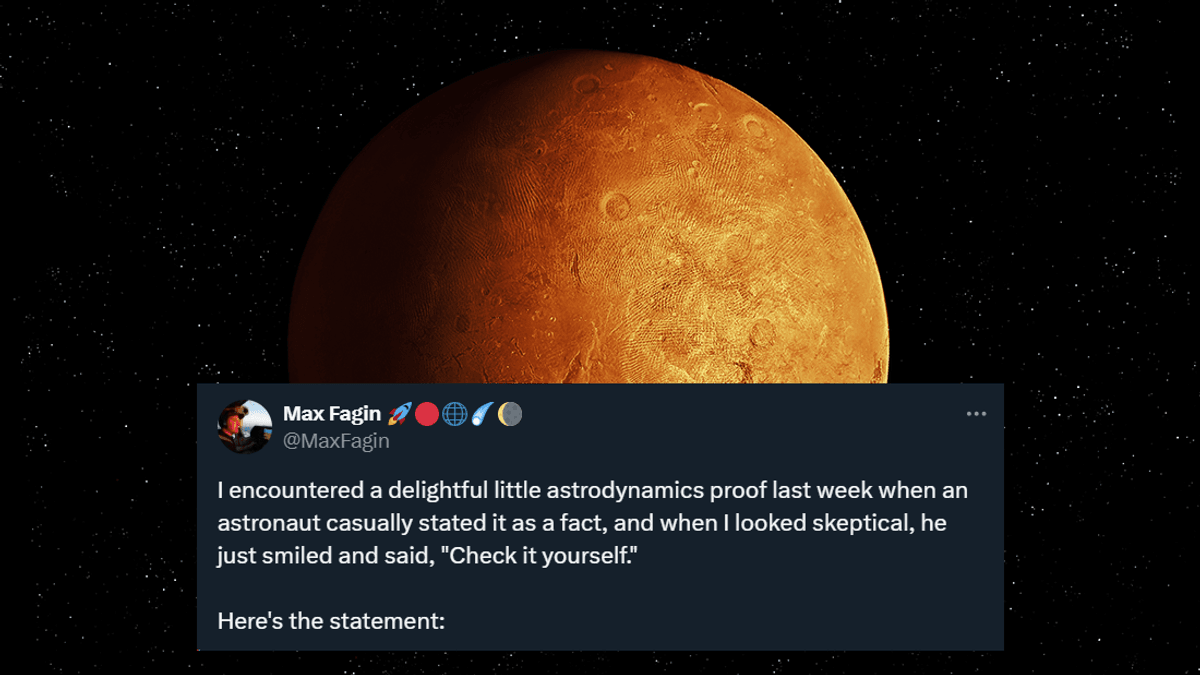Select the last emoji before the ellipsis icon
Screen dimensions: 1200x675
click(x=510, y=415)
